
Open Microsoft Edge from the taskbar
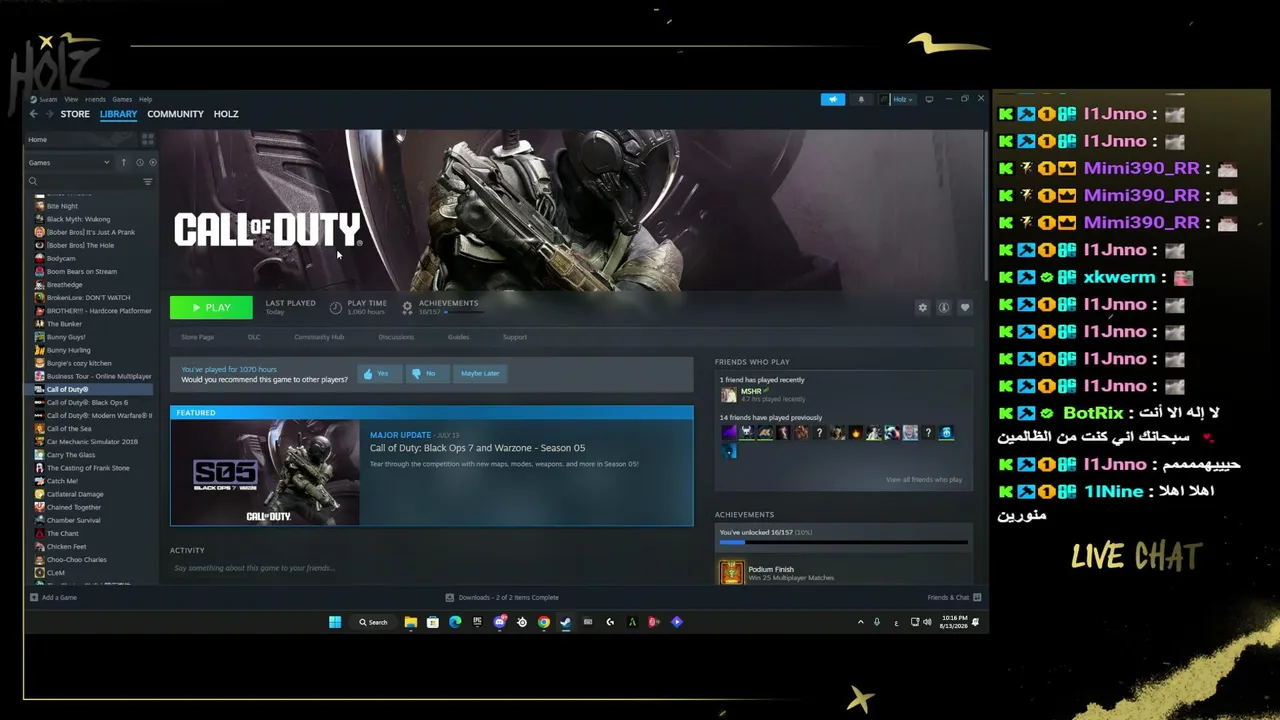point(455,622)
